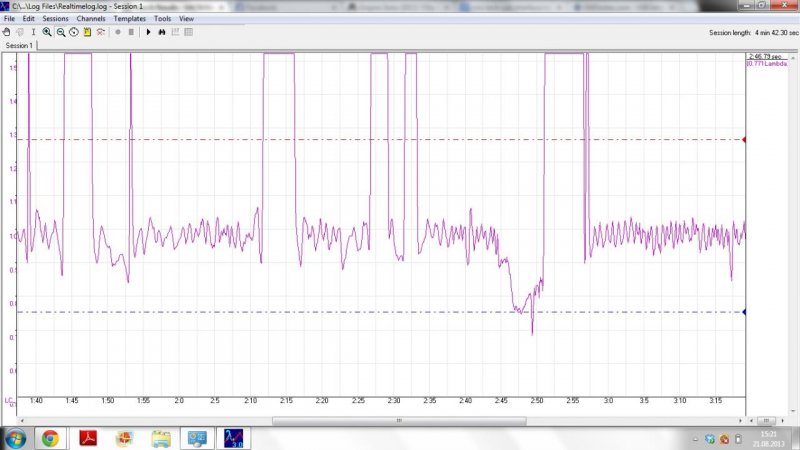800x450 pixels.
Task: Click the binoculars find icon
Action: click(x=162, y=32)
